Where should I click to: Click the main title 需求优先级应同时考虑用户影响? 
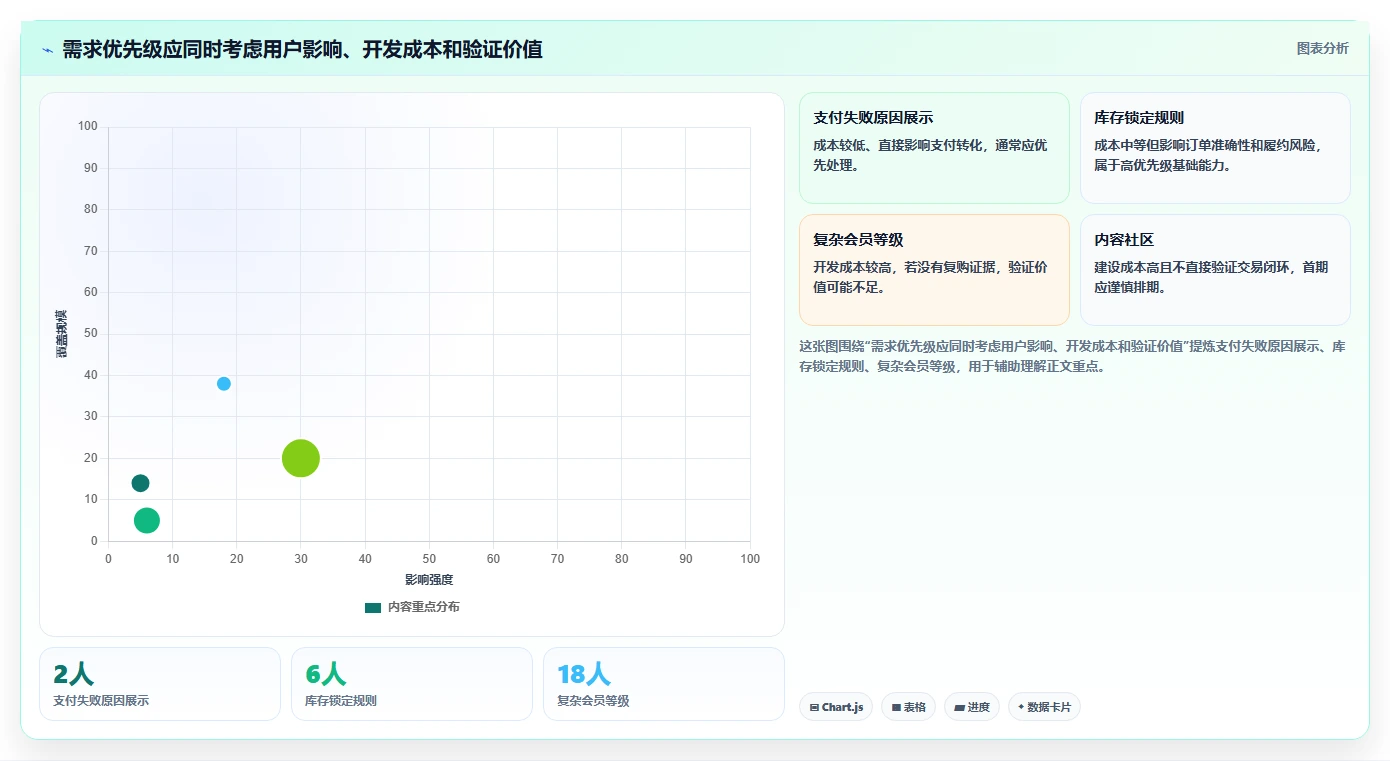(302, 49)
